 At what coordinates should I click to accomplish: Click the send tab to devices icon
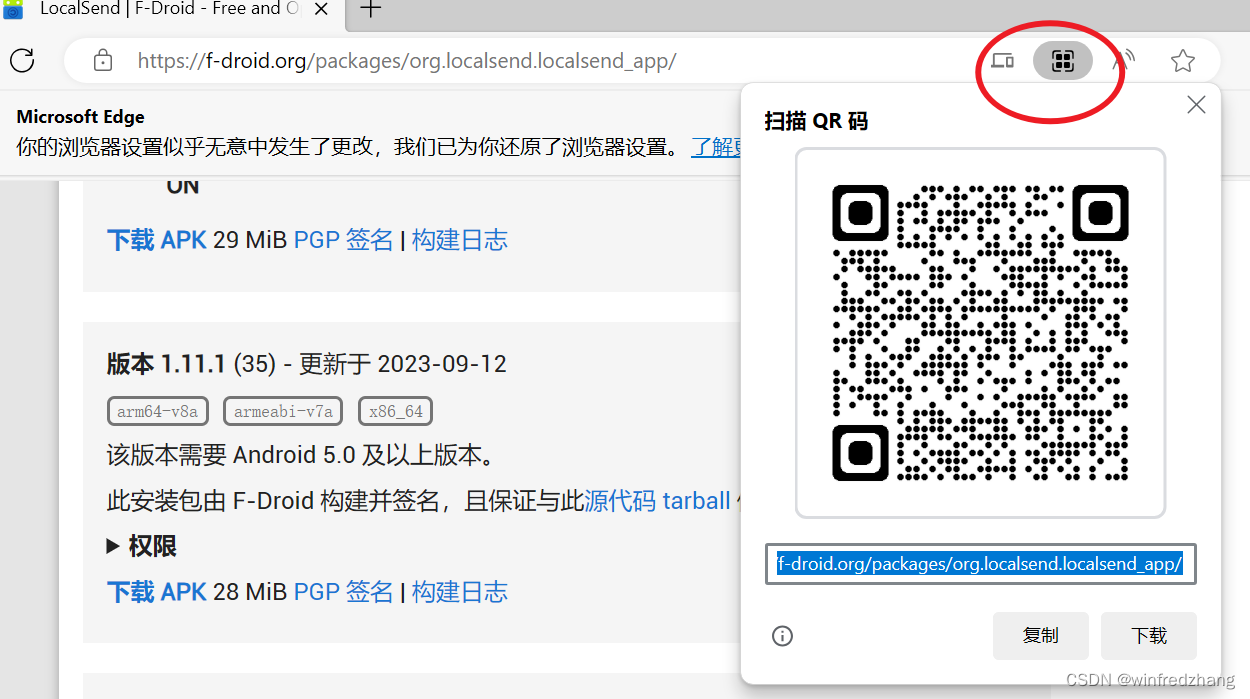[x=1002, y=61]
